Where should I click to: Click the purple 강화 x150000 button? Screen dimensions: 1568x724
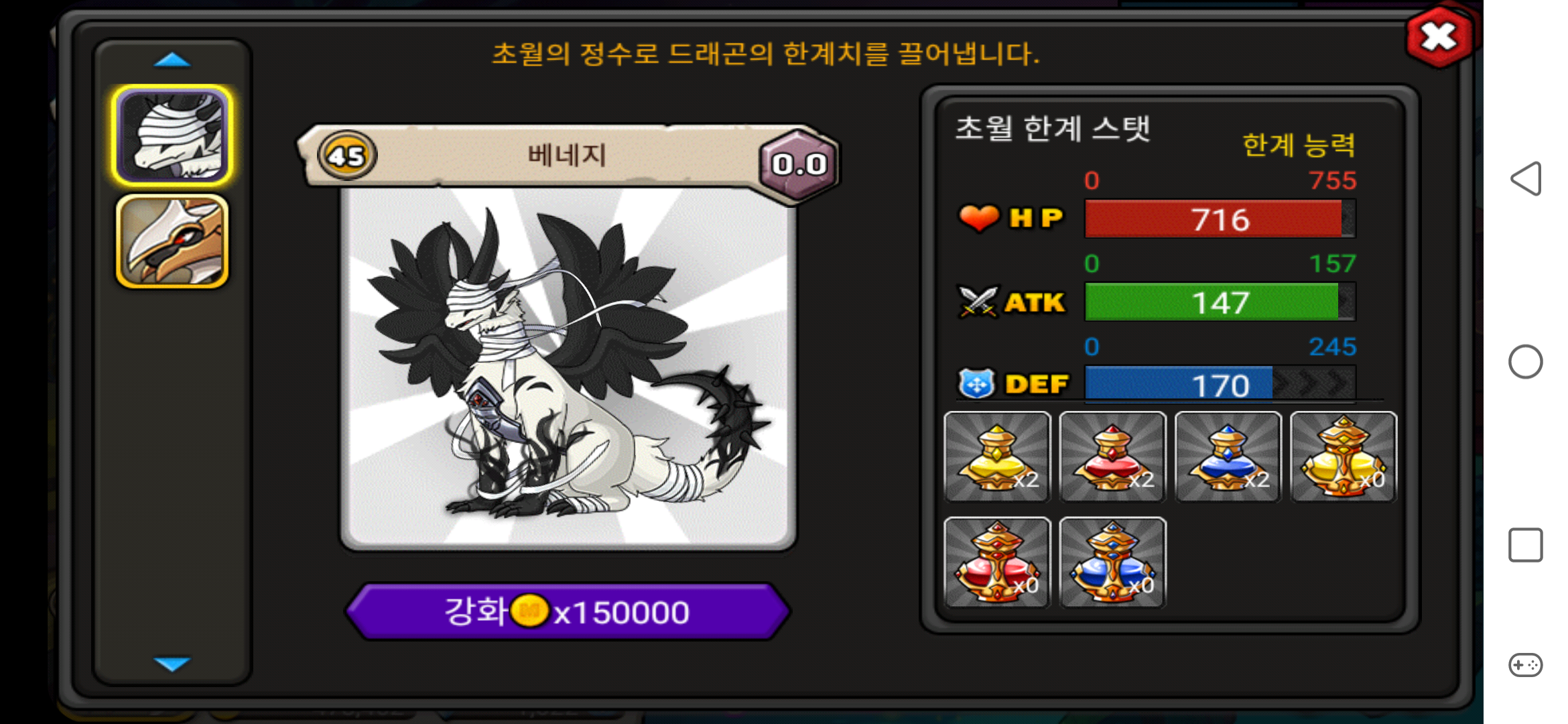[568, 611]
